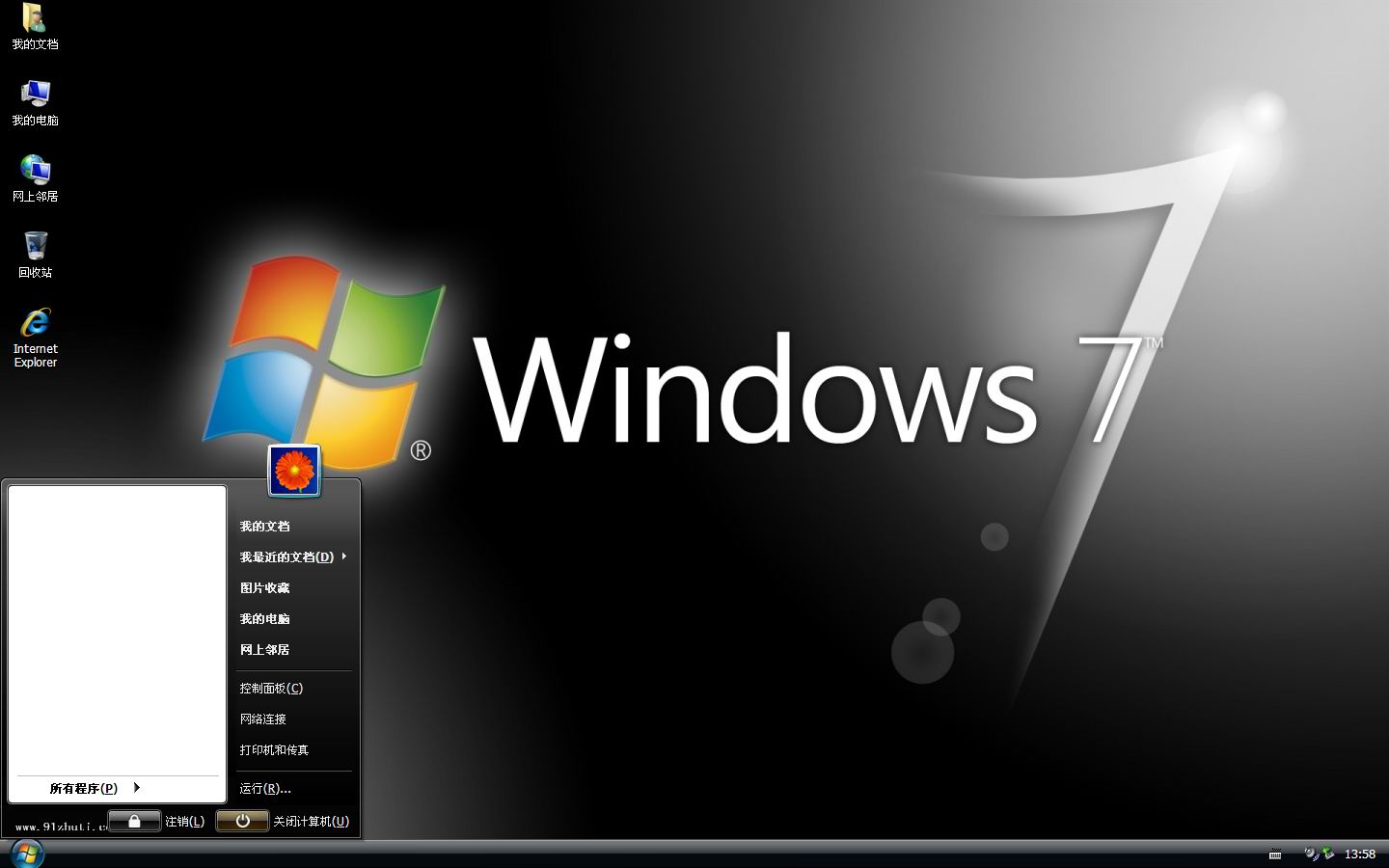The image size is (1389, 868).
Task: Click the 13:58 taskbar clock
Action: pyautogui.click(x=1360, y=854)
